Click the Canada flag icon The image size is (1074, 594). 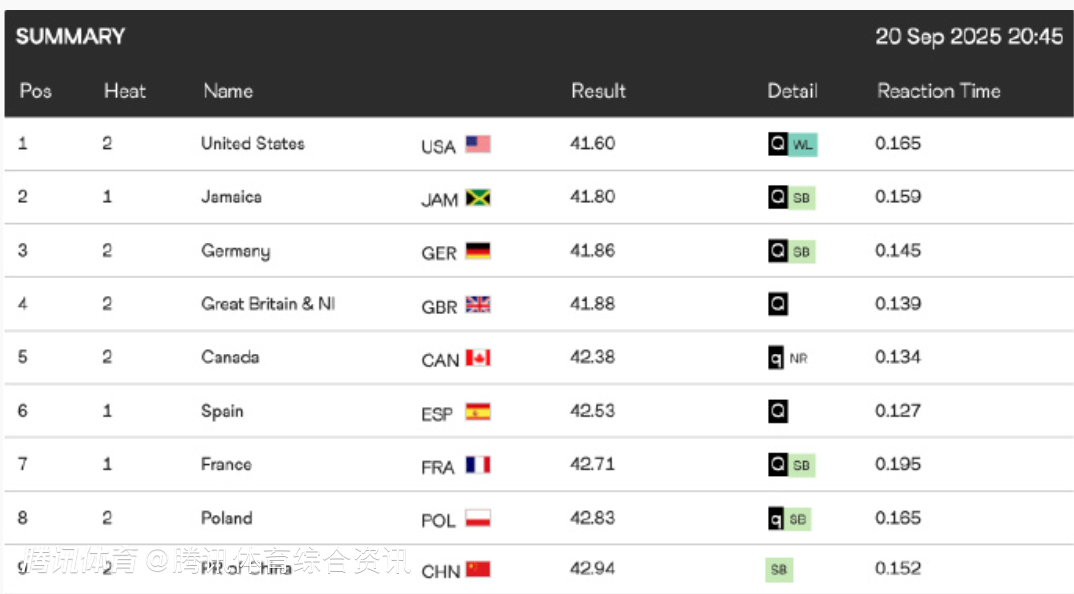point(478,358)
